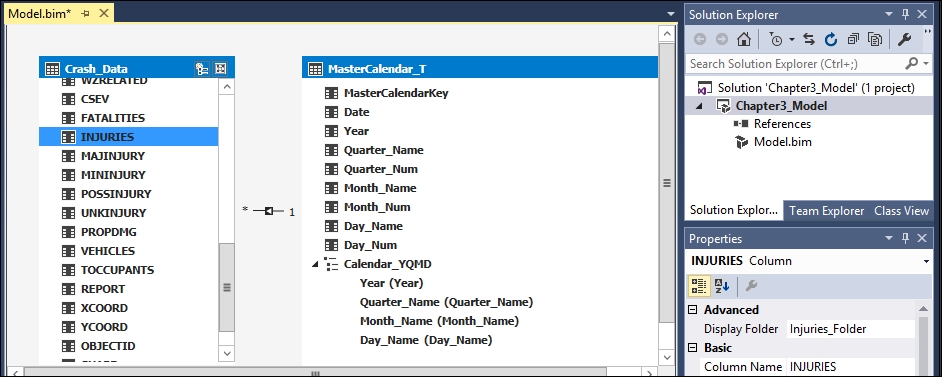The width and height of the screenshot is (942, 377).
Task: Select the References node in Solution Explorer
Action: pos(782,124)
